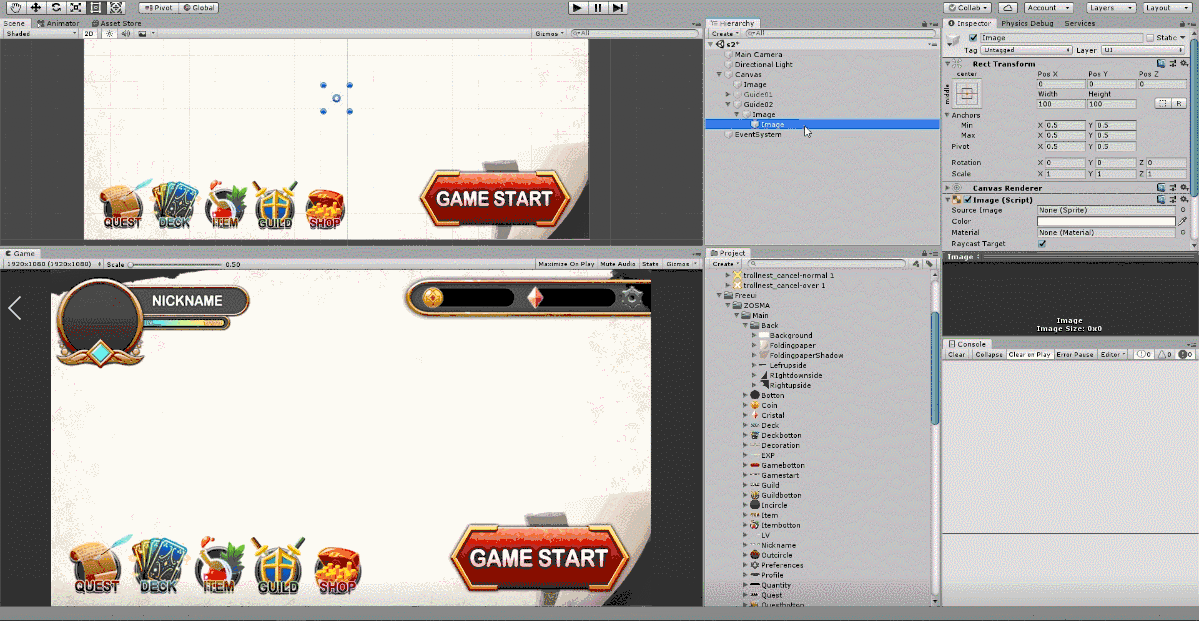The height and width of the screenshot is (621, 1199).
Task: Click the Step frame button
Action: (618, 8)
